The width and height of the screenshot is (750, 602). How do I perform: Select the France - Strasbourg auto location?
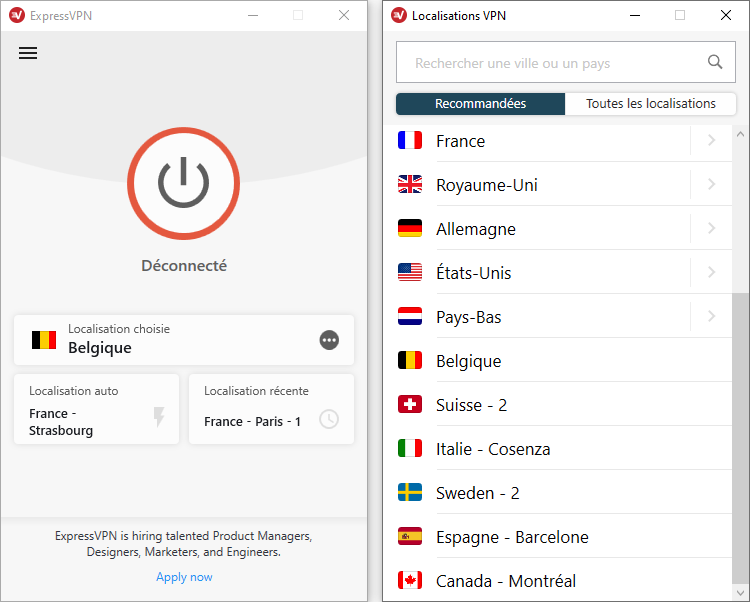click(x=97, y=409)
